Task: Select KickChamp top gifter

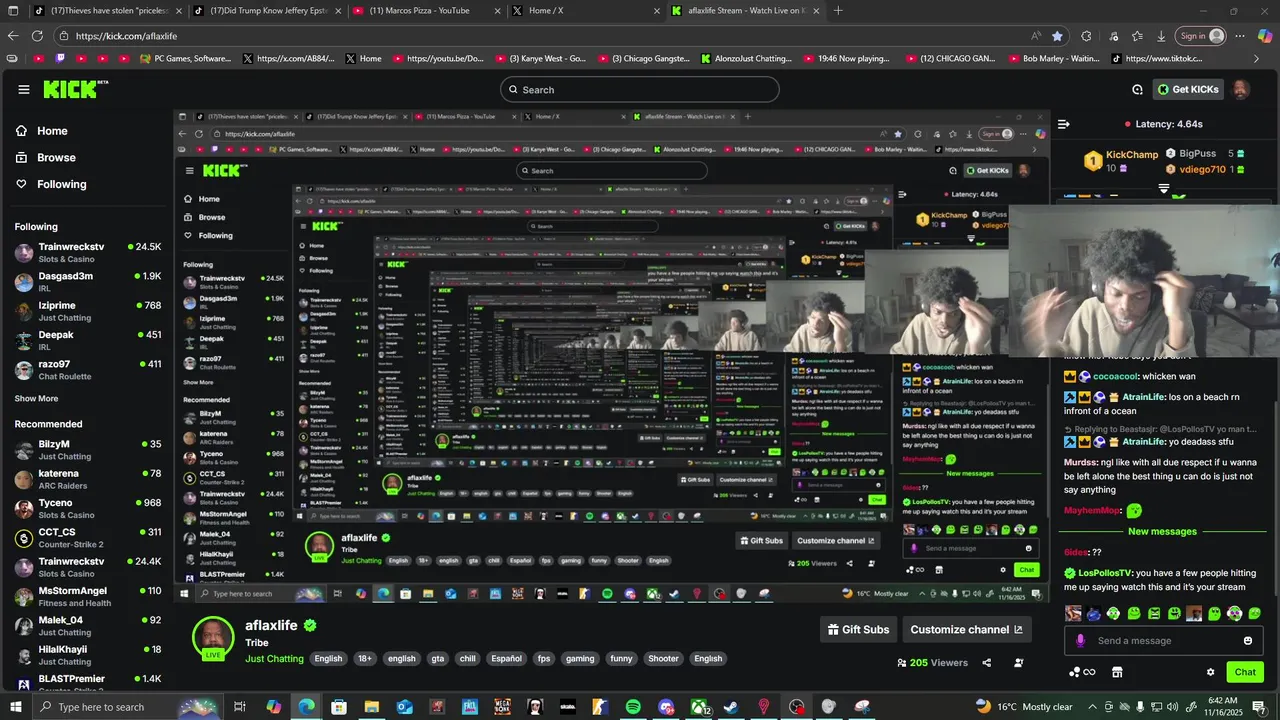Action: [1121, 161]
